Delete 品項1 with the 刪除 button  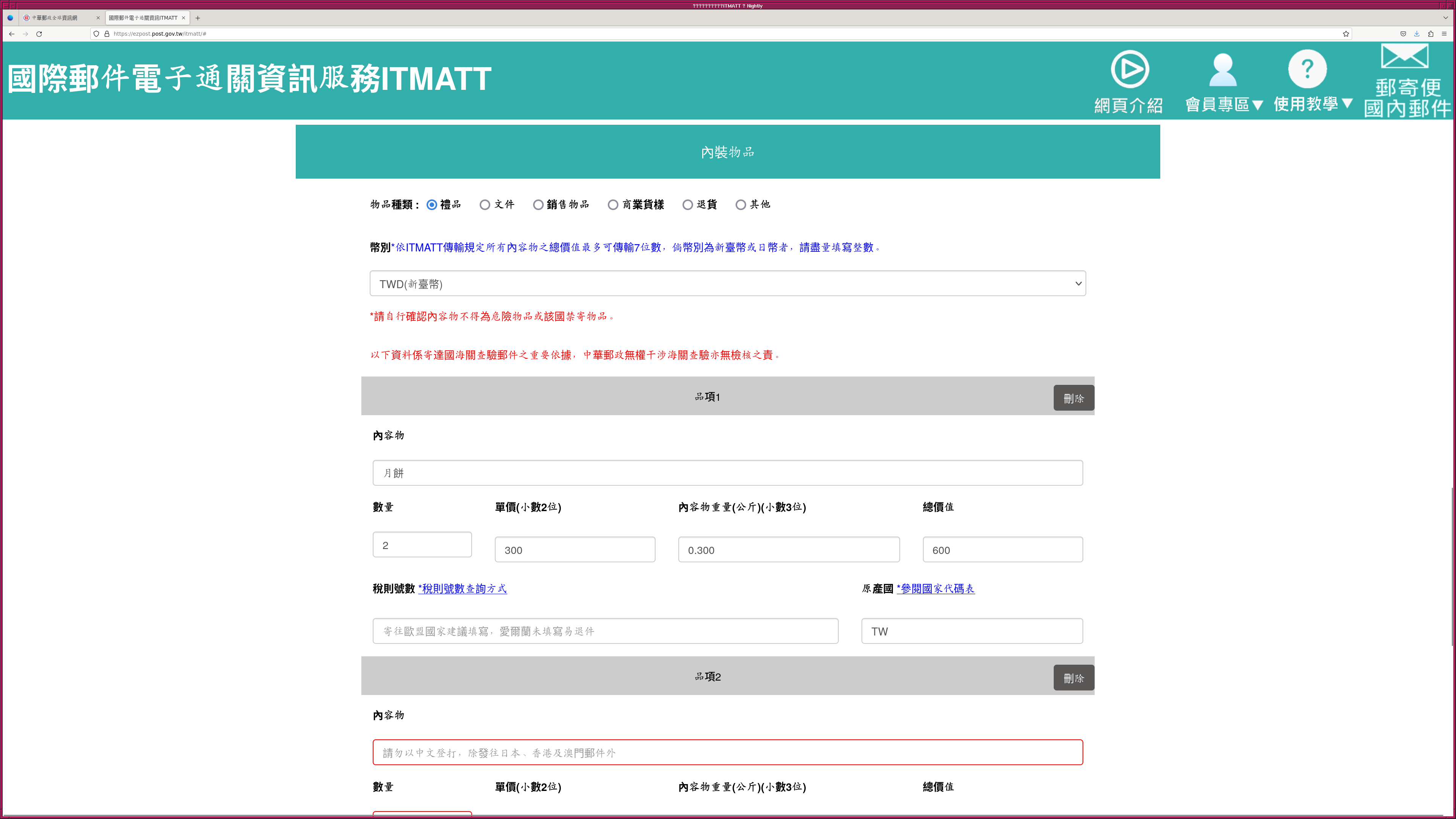click(x=1073, y=398)
